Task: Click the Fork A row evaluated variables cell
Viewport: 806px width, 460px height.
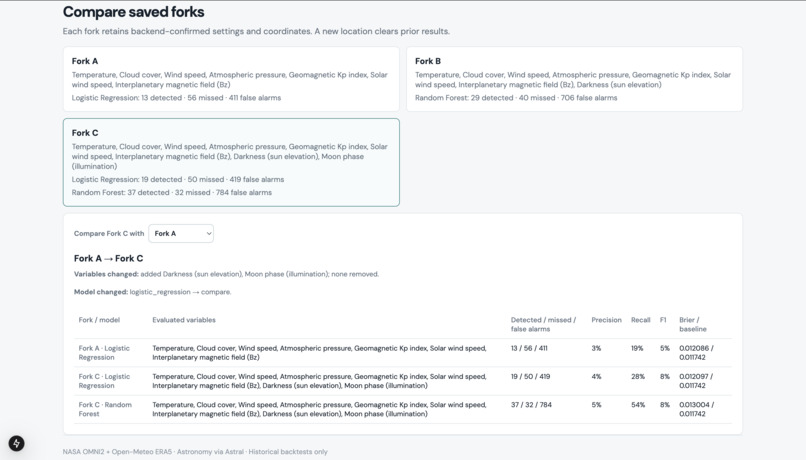Action: click(x=319, y=353)
